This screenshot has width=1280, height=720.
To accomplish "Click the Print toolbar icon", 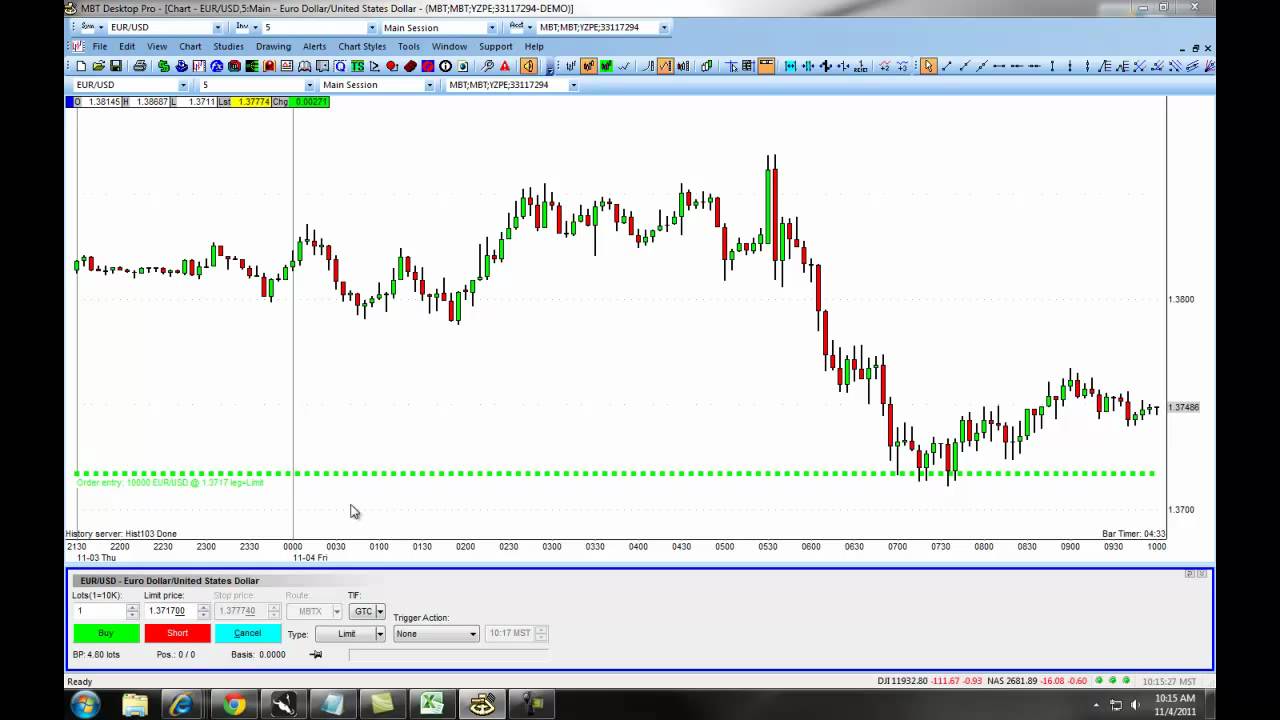I will (x=140, y=66).
